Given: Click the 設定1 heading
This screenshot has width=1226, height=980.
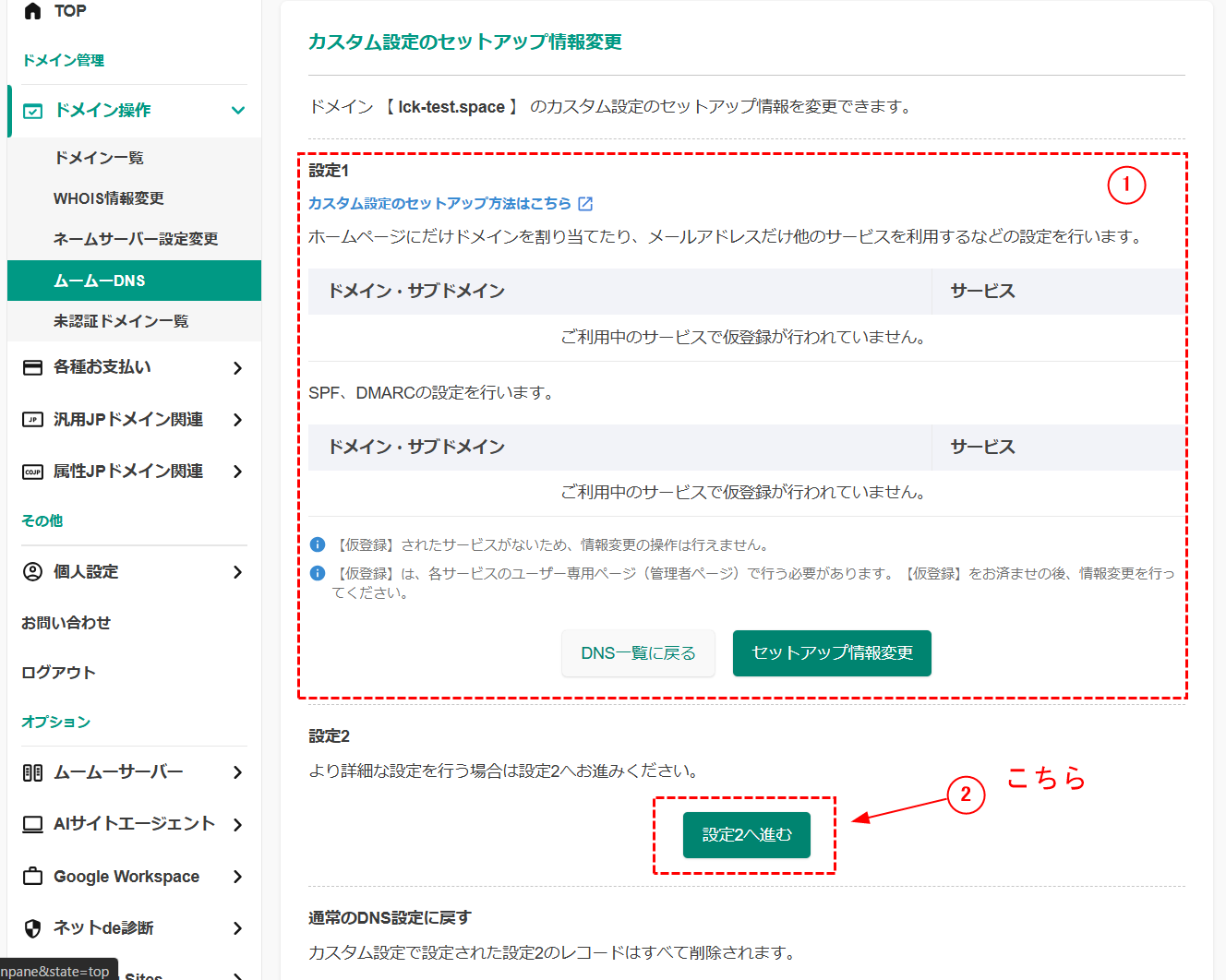Looking at the screenshot, I should click(329, 171).
